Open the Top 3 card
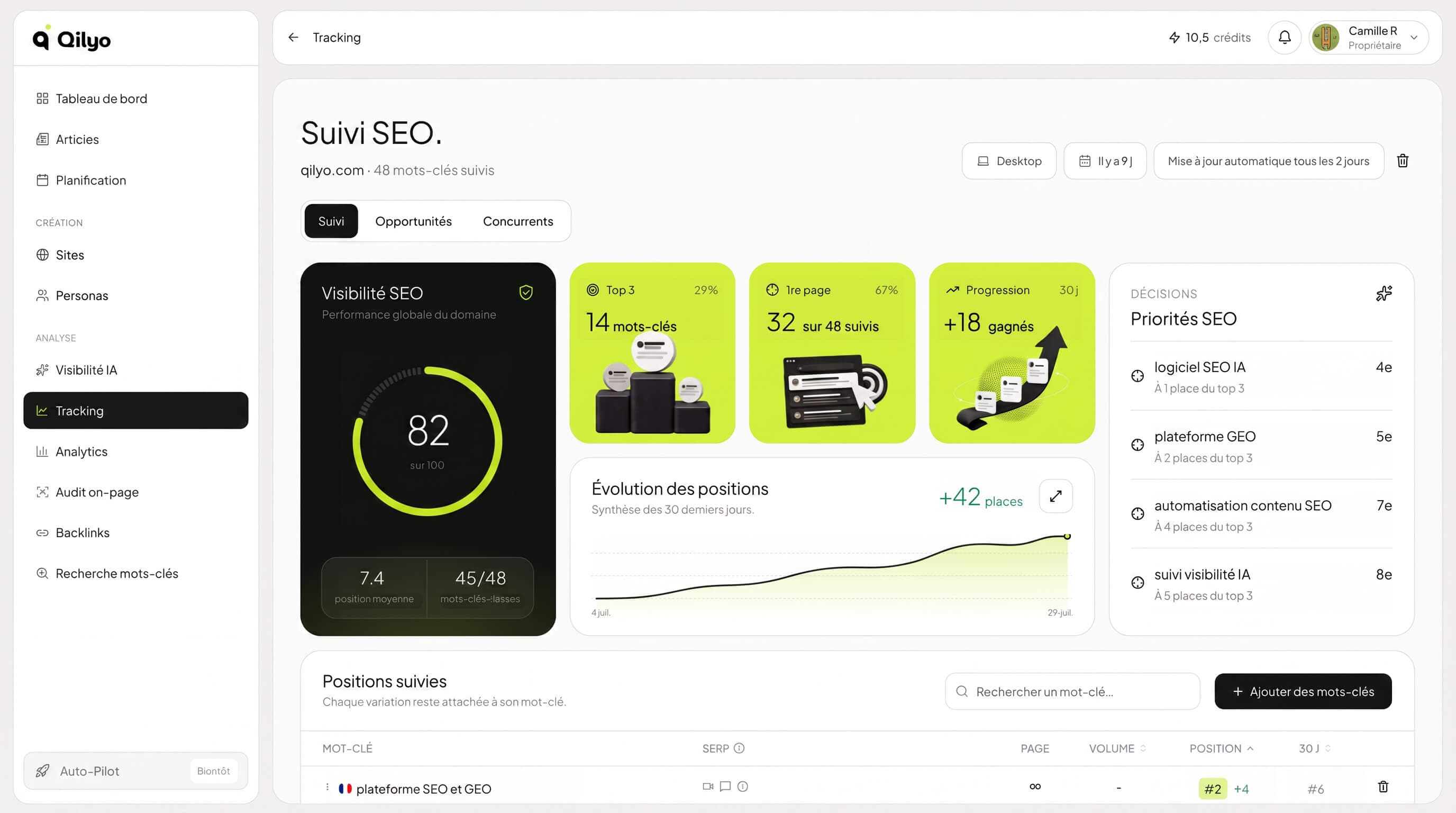 click(x=652, y=353)
